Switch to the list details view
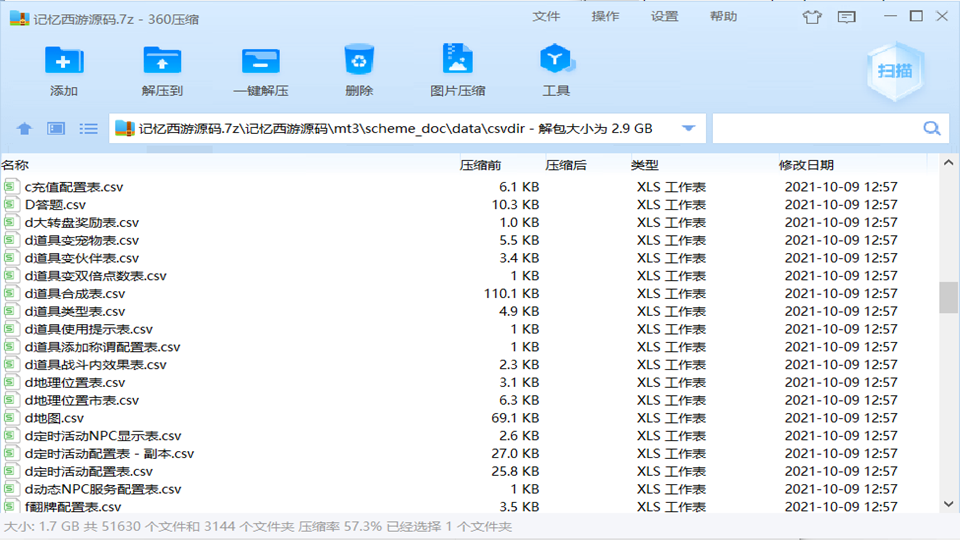Image resolution: width=960 pixels, height=540 pixels. pos(89,129)
